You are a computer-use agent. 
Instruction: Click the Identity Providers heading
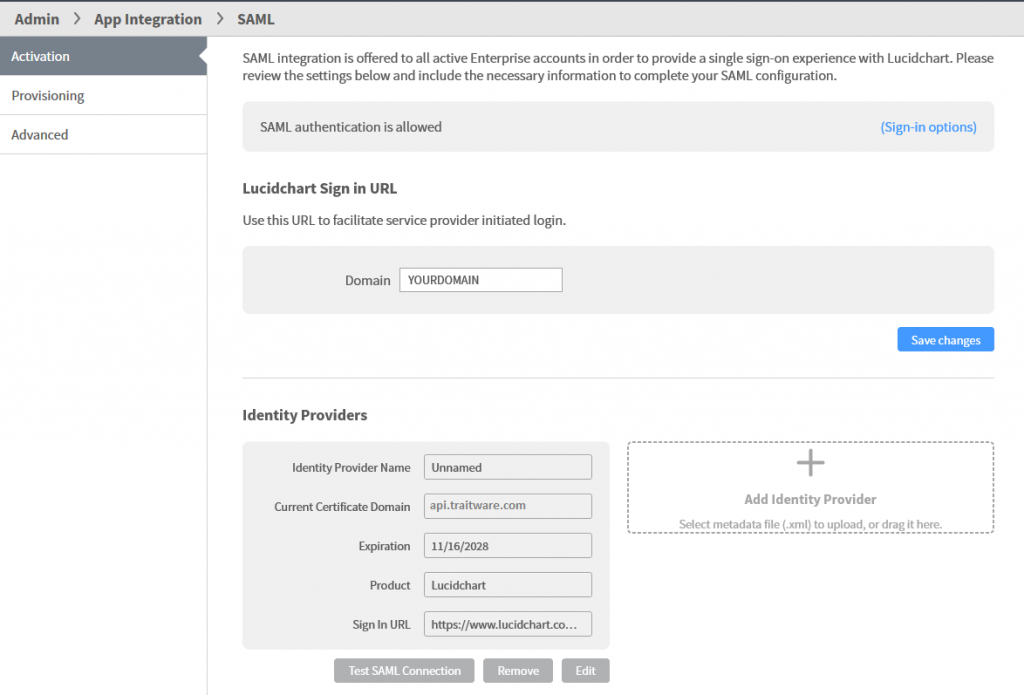304,415
